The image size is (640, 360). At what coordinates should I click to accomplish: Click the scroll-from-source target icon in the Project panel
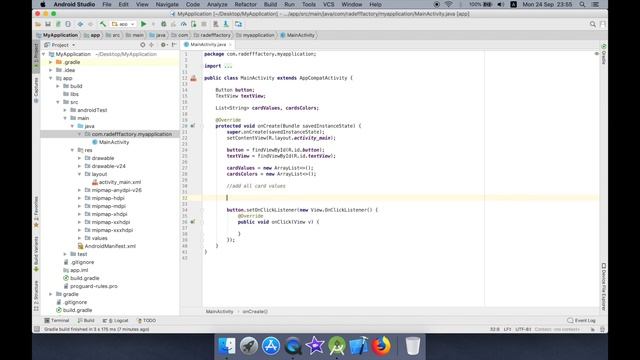point(142,45)
